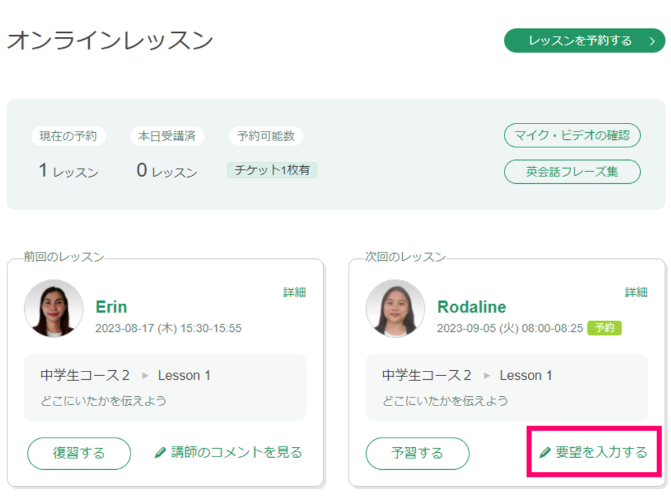Click date 2023-08-17 (木) 15:30-15:55
Screen dimensions: 671x500
[x=168, y=328]
